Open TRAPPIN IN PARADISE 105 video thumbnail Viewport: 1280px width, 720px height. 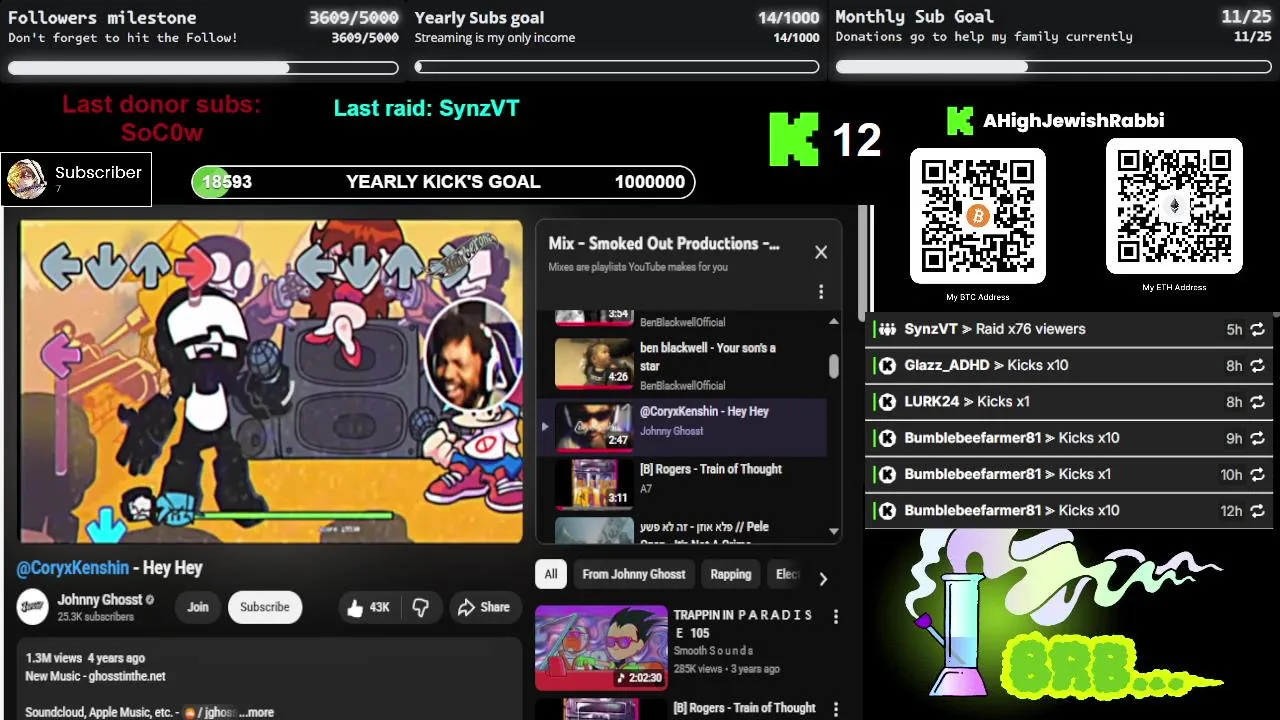click(601, 648)
